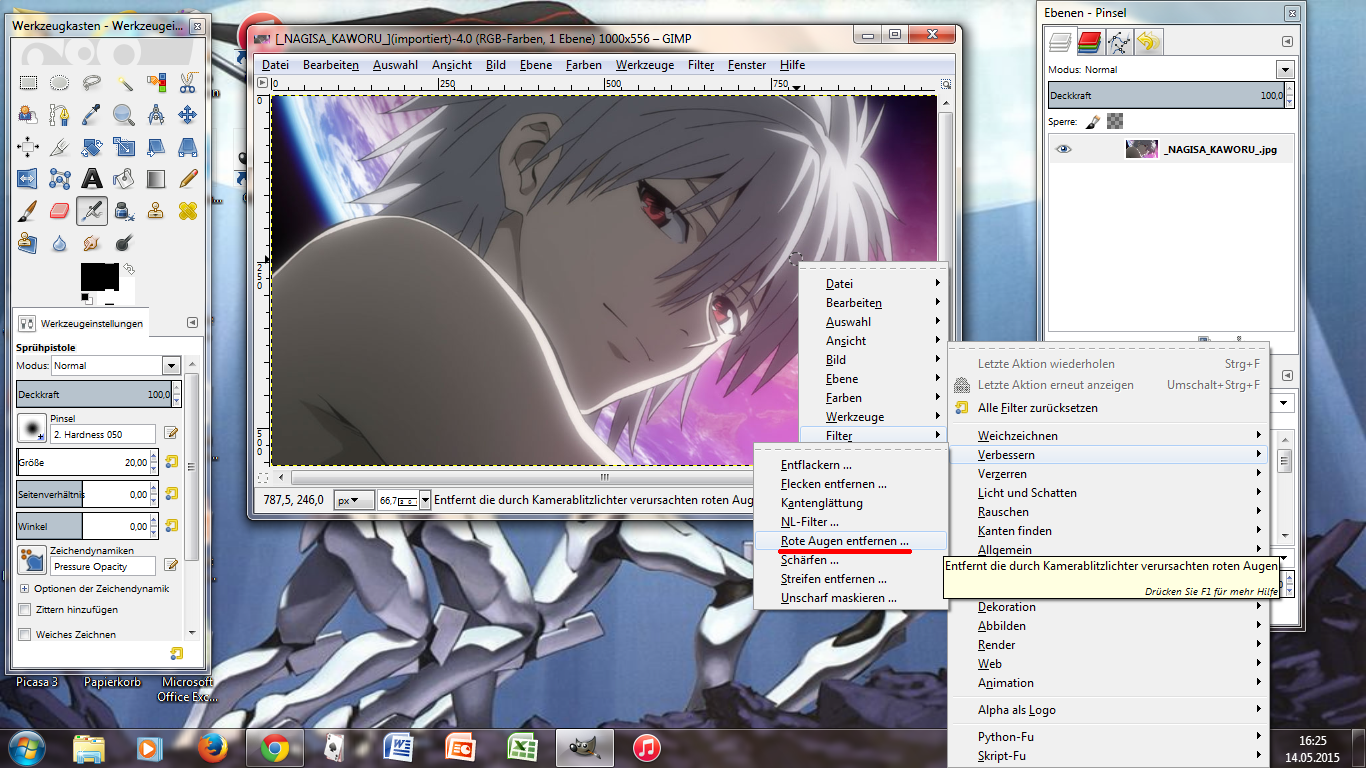1366x769 pixels.
Task: Click 'Alle Filter zurücksetzen'
Action: pos(1107,408)
